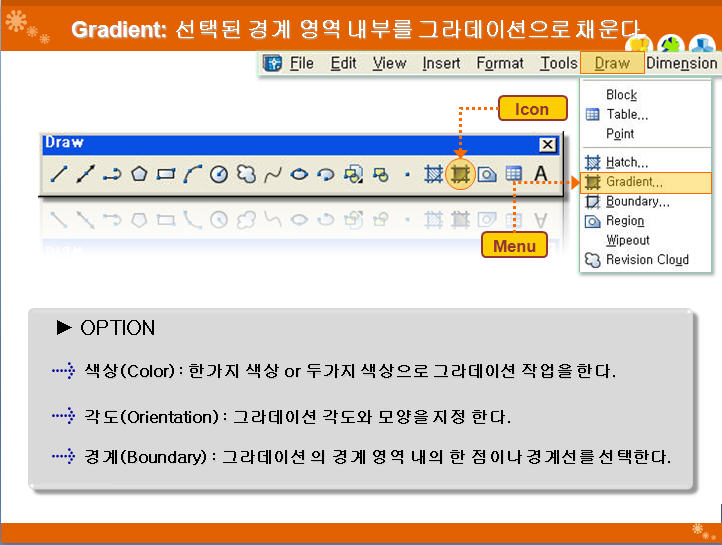
Task: Open the Insert Block tool in toolbar
Action: tap(352, 174)
